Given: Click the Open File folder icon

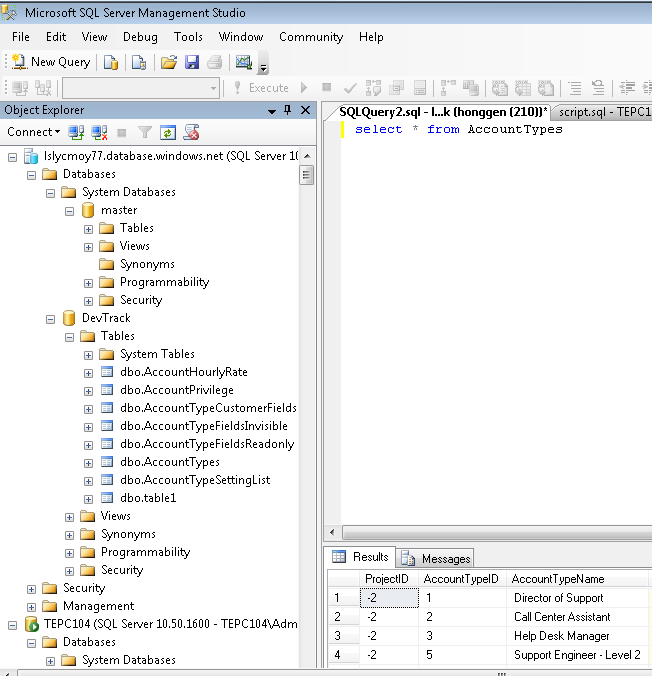Looking at the screenshot, I should click(x=169, y=63).
